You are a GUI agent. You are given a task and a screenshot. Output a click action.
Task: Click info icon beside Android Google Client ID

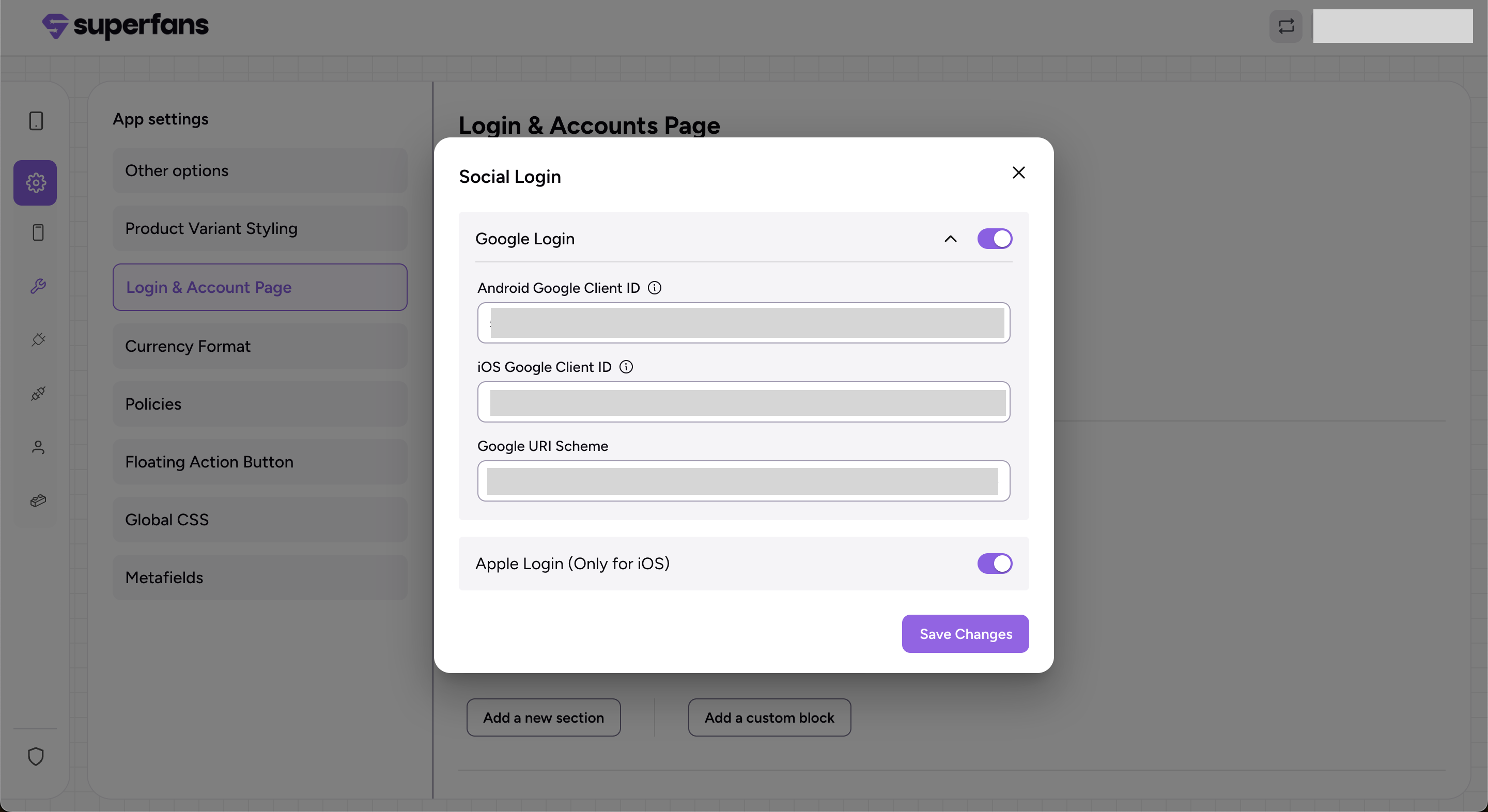[x=655, y=288]
